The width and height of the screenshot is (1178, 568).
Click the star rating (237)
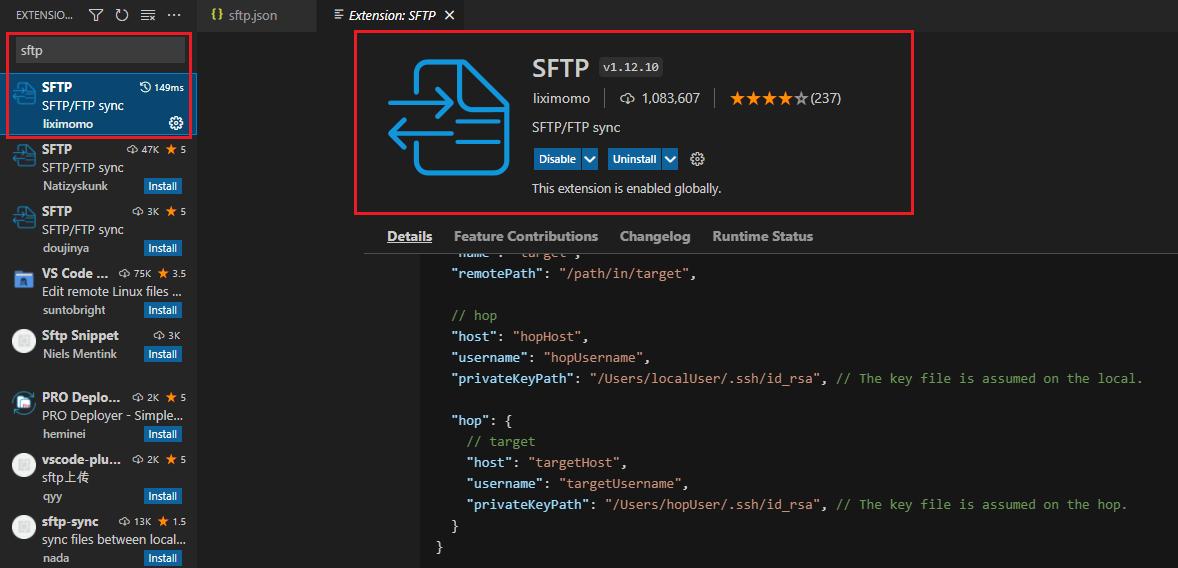(784, 98)
